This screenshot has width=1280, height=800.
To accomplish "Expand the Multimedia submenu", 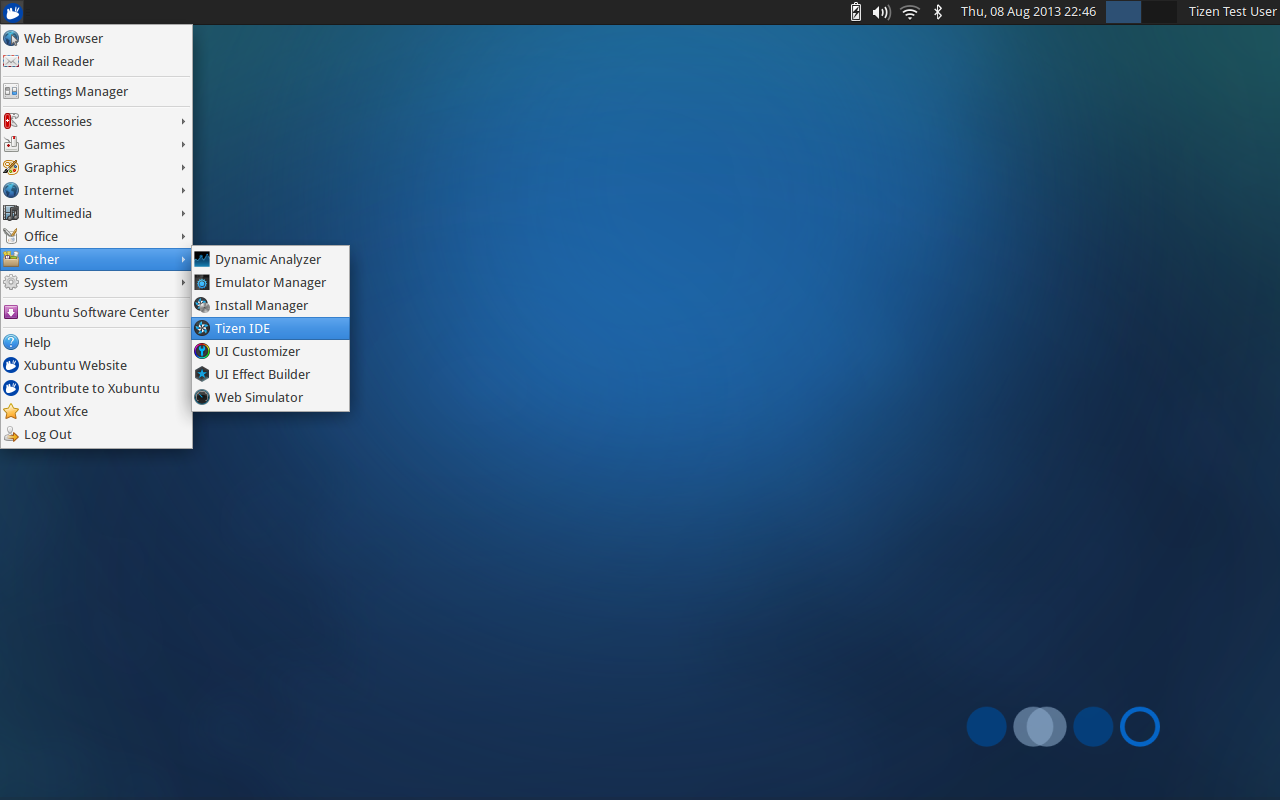I will 96,213.
